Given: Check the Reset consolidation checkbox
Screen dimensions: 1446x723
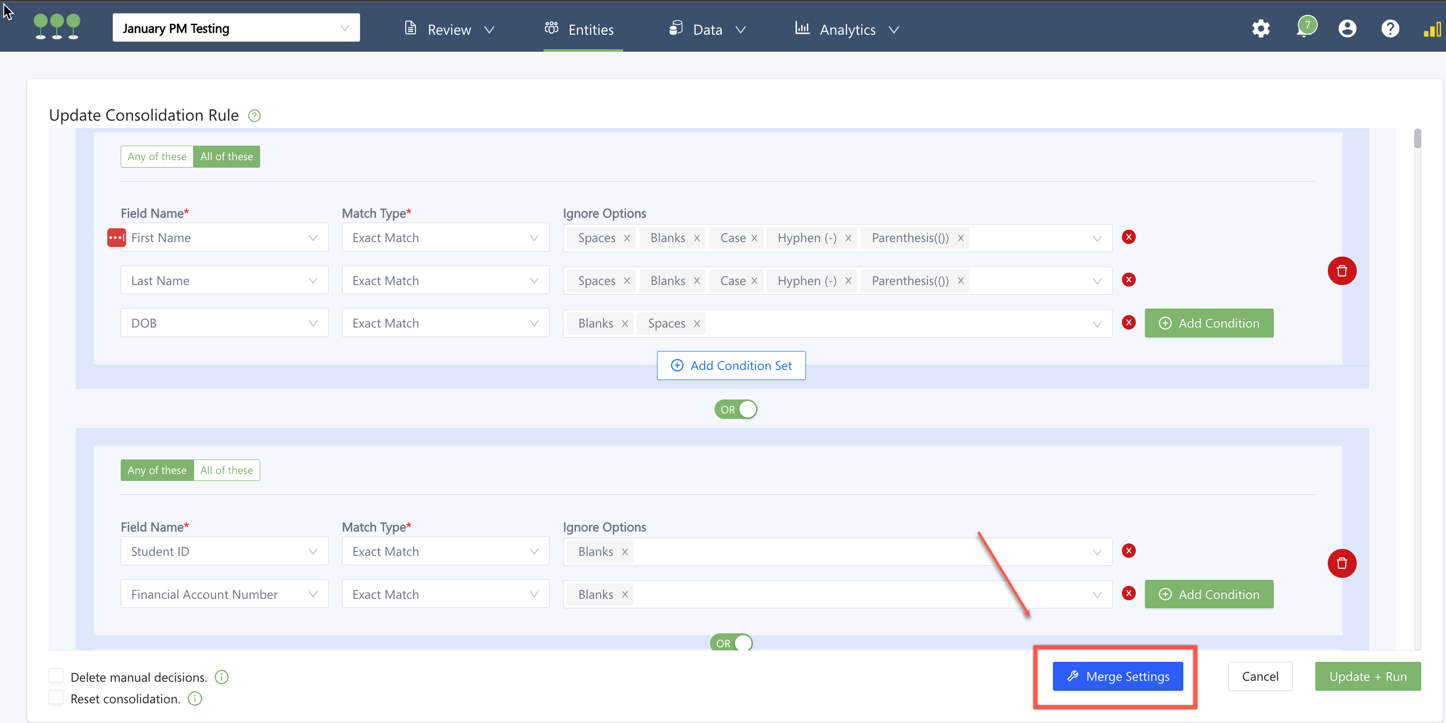Looking at the screenshot, I should [x=56, y=698].
